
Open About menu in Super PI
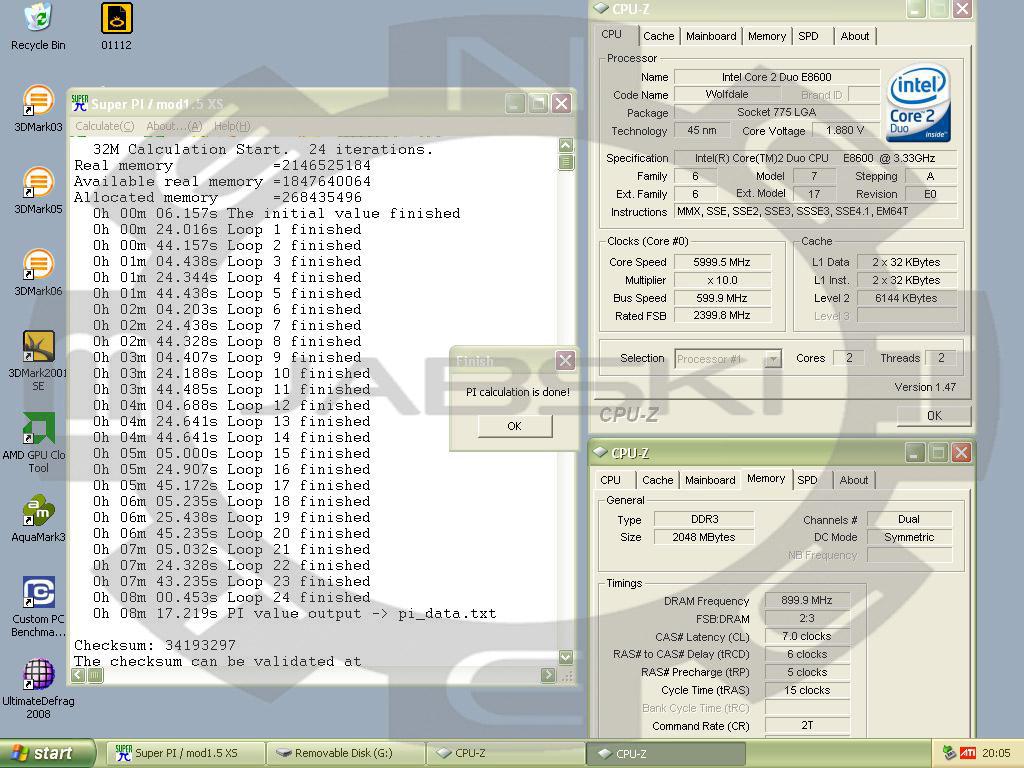(174, 126)
